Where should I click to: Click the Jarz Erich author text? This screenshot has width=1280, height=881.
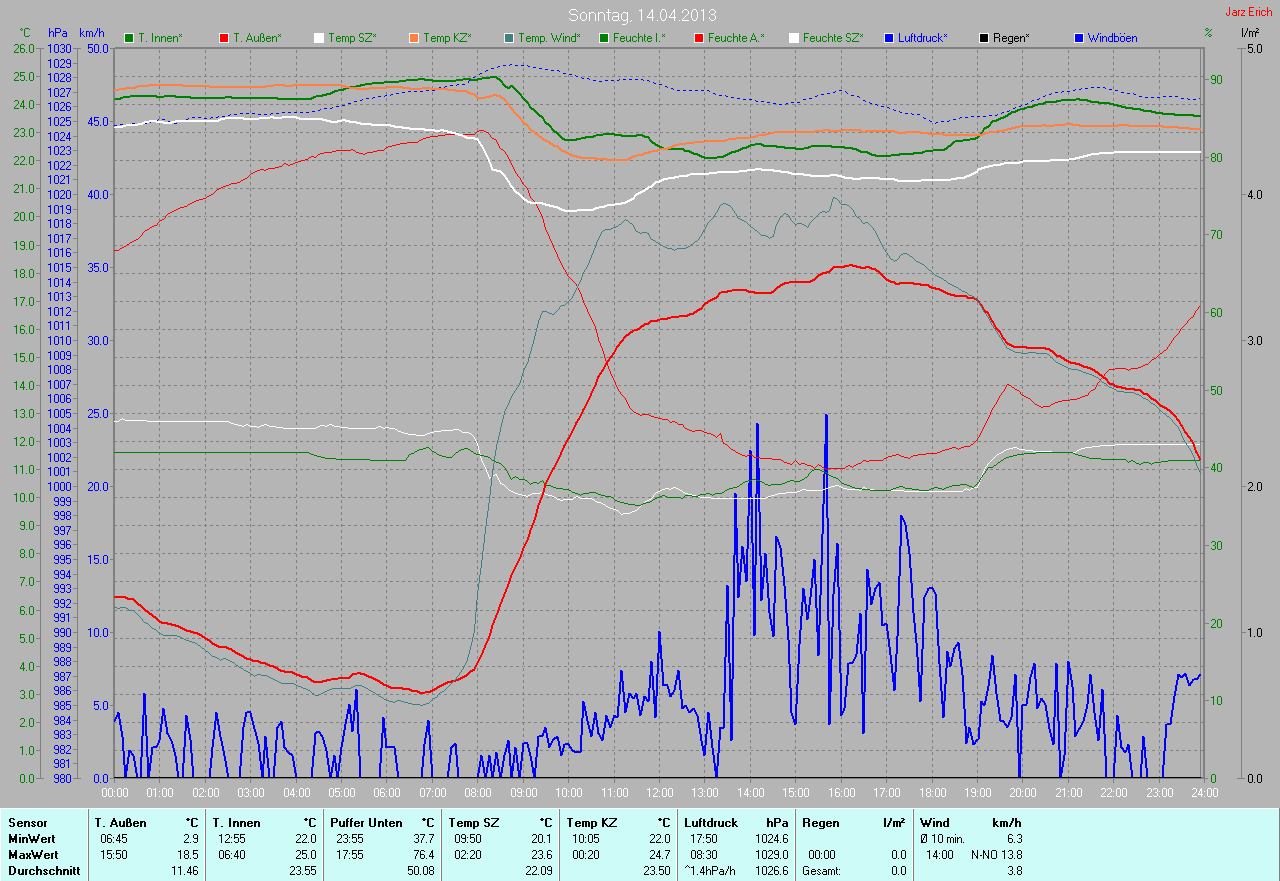coord(1248,12)
